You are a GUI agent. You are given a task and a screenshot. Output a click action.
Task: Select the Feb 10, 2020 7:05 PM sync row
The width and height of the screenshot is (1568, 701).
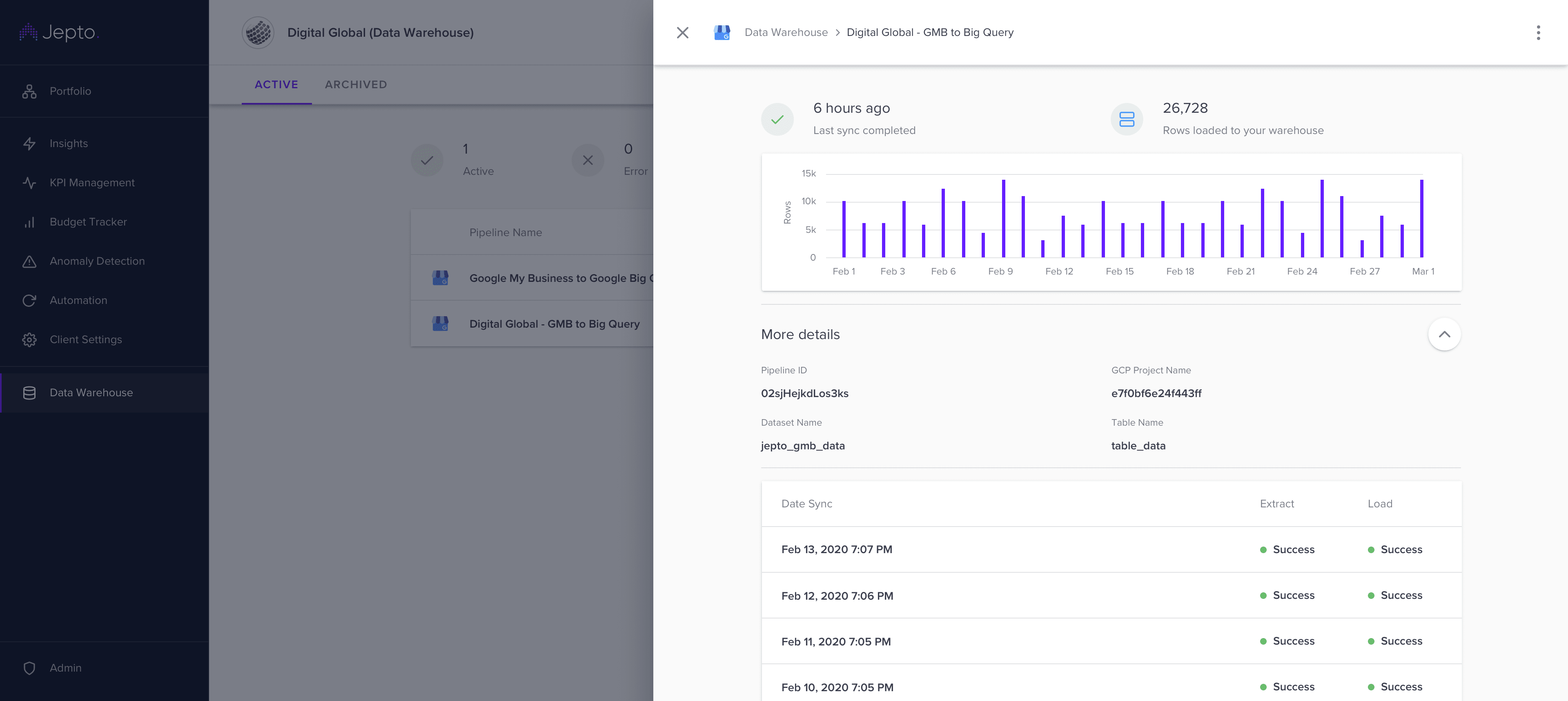click(x=1111, y=683)
